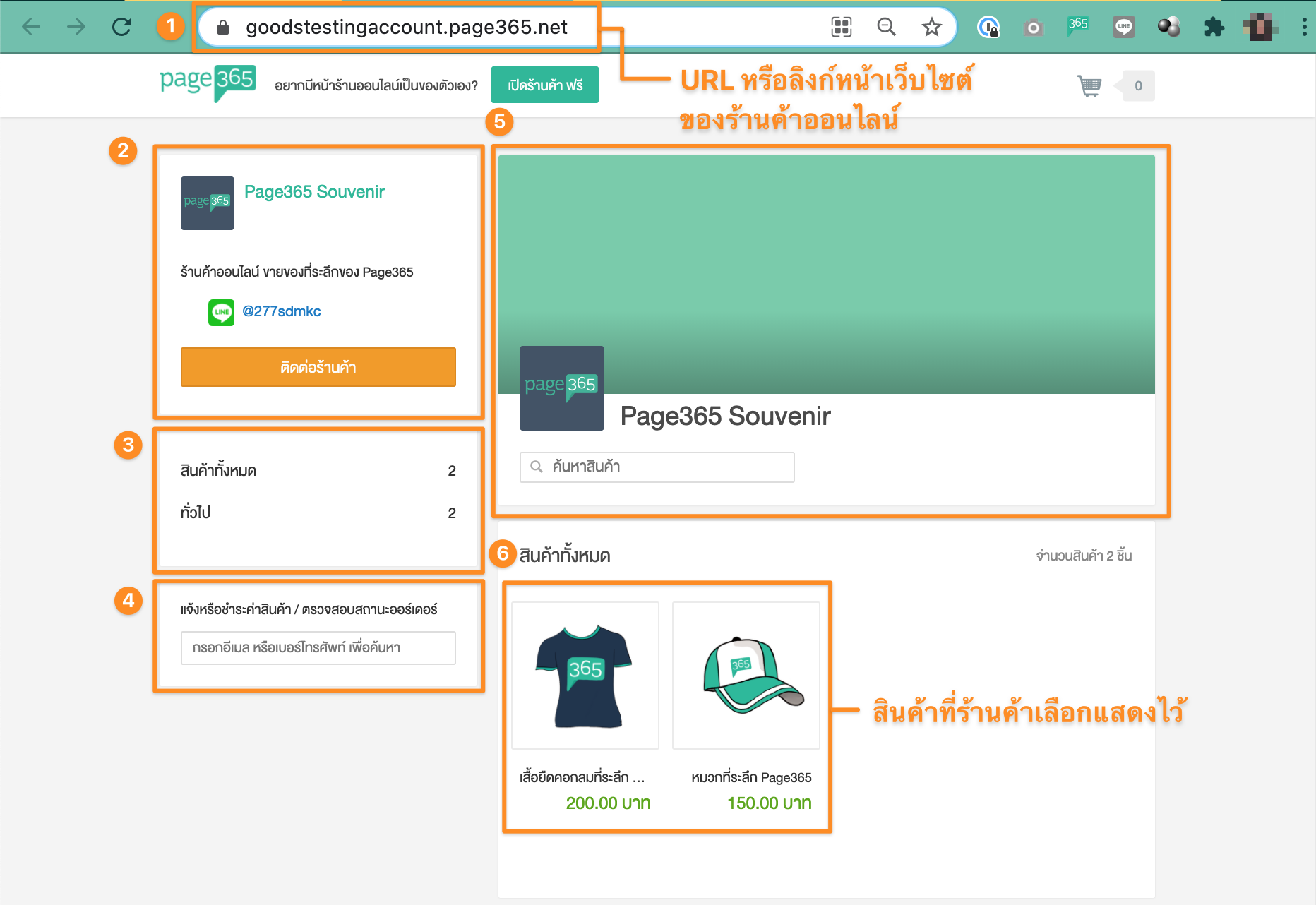Click the spheres extension icon in toolbar
This screenshot has height=905, width=1316.
pos(1169,28)
